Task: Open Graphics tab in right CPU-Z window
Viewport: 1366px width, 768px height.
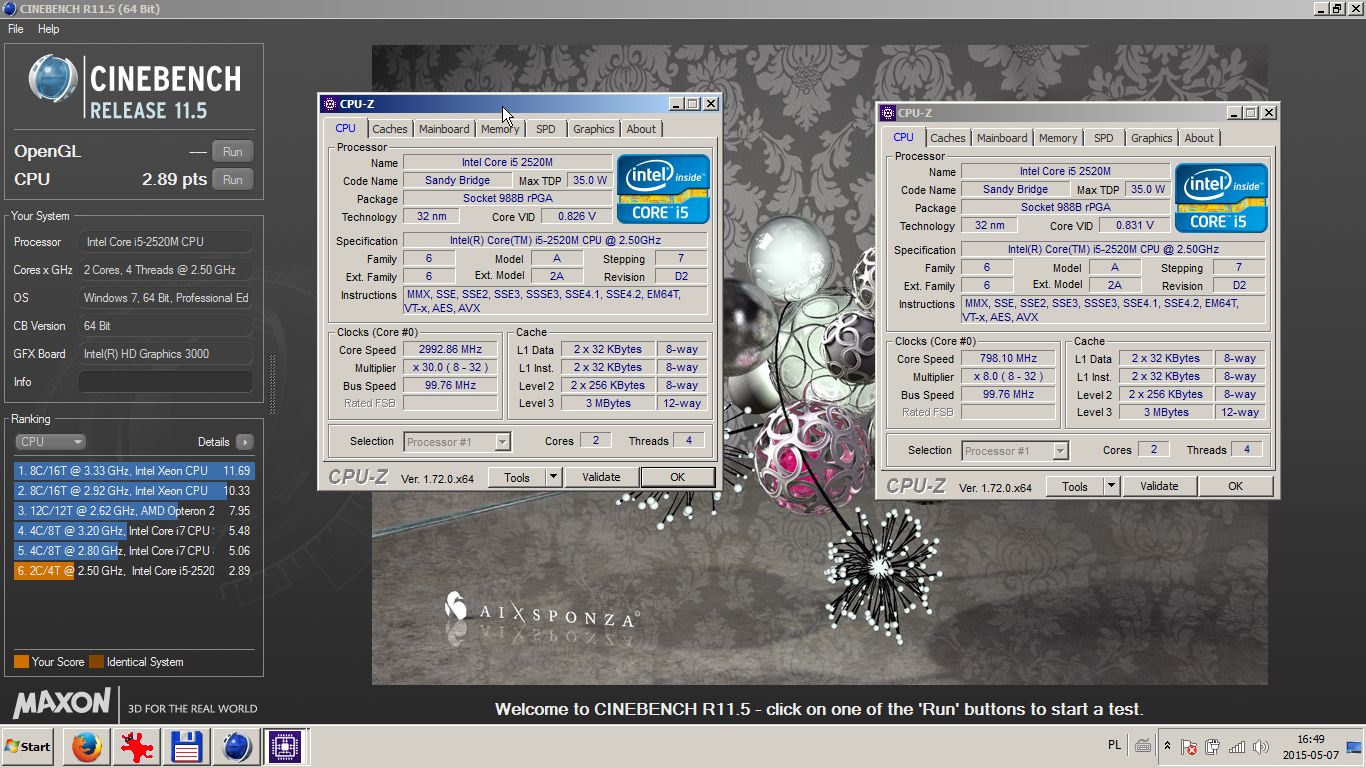Action: 1152,138
